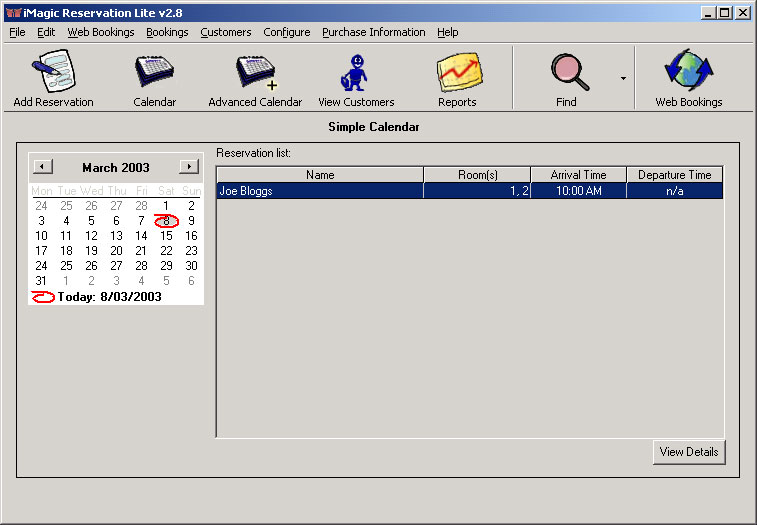Click the app icon in the title bar
This screenshot has height=525, width=757.
[x=14, y=13]
